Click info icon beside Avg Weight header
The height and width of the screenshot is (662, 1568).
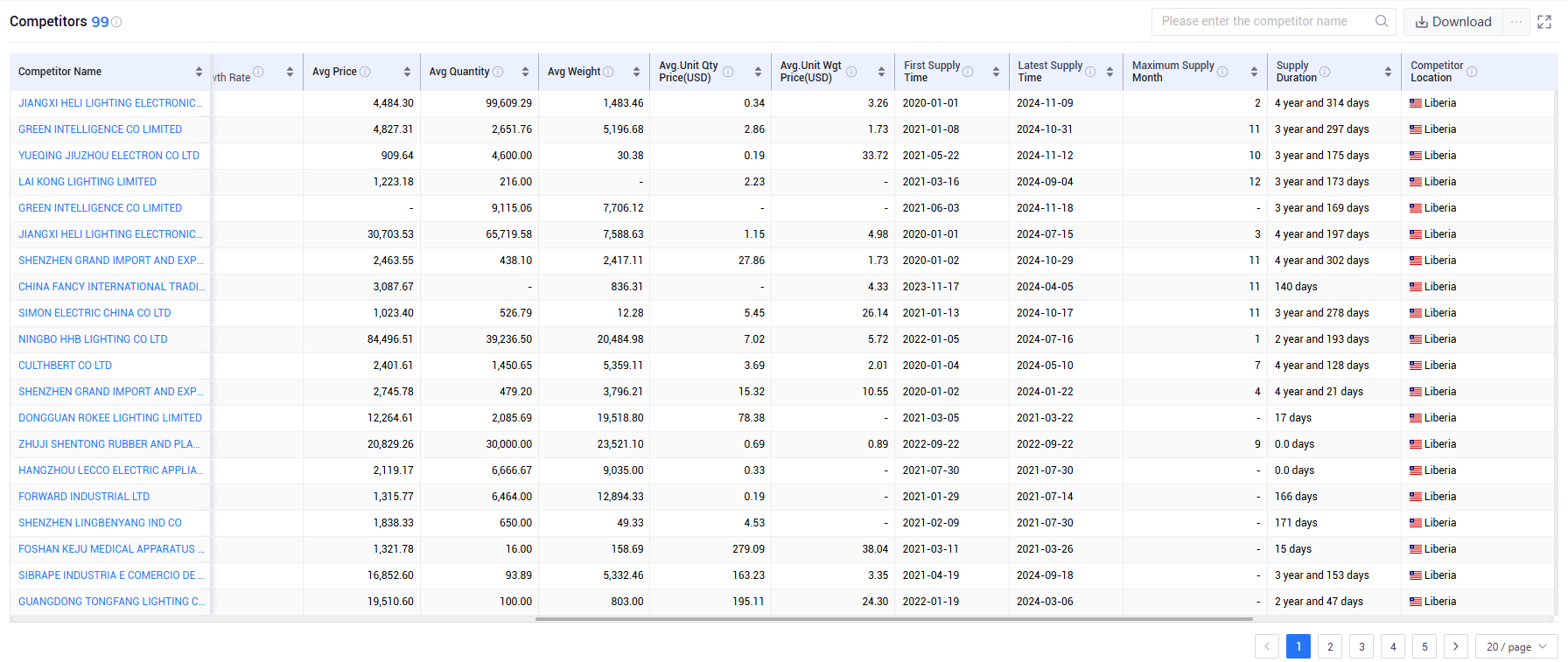[608, 72]
